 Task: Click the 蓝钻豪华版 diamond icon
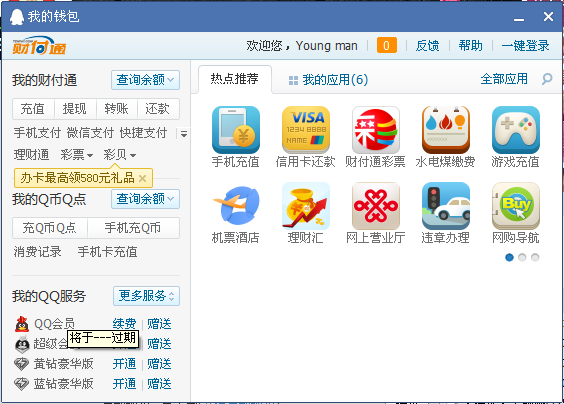point(22,384)
